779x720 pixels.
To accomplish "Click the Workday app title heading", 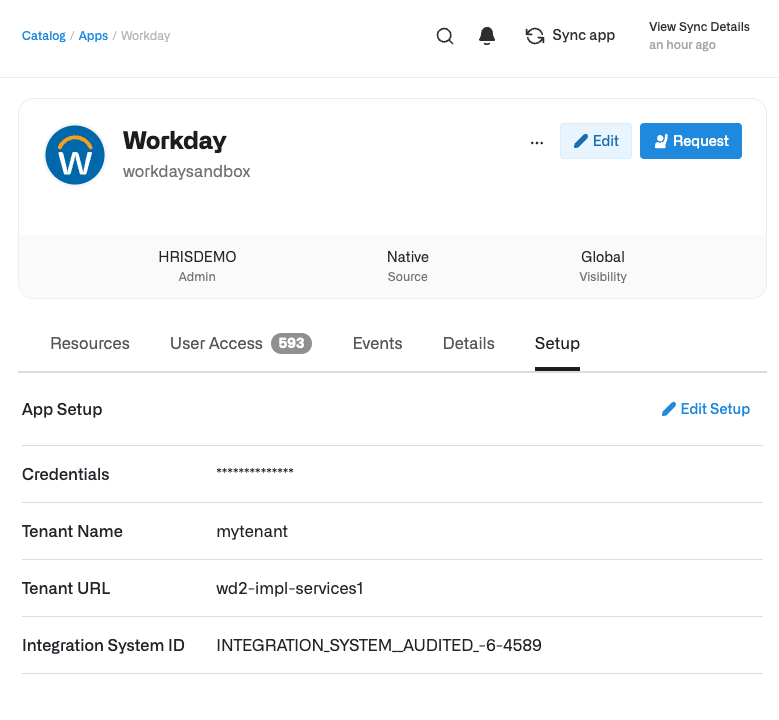I will click(174, 141).
